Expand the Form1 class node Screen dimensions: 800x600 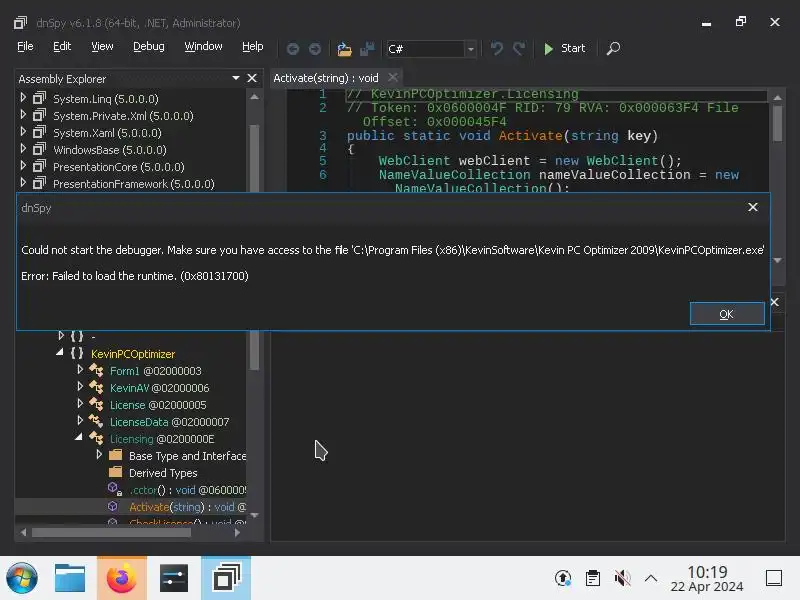click(80, 369)
